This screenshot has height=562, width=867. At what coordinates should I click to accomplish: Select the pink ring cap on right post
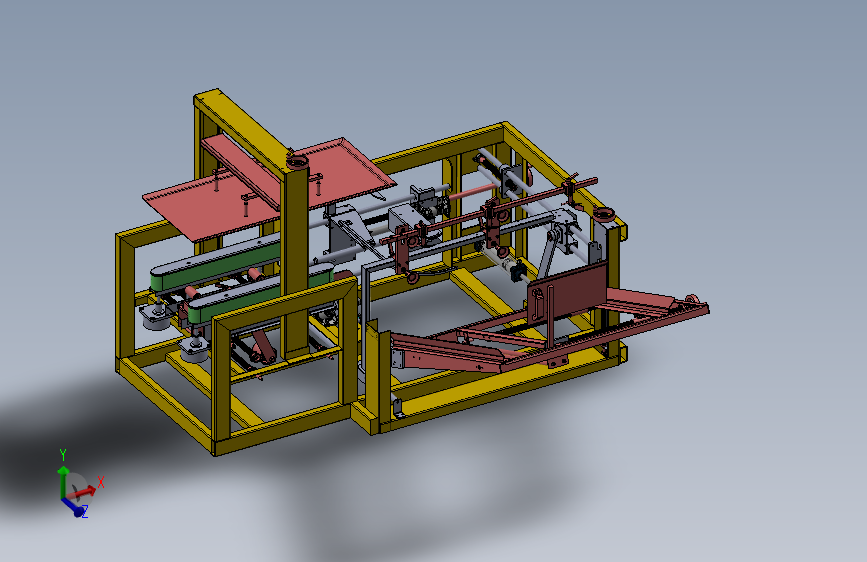[604, 215]
